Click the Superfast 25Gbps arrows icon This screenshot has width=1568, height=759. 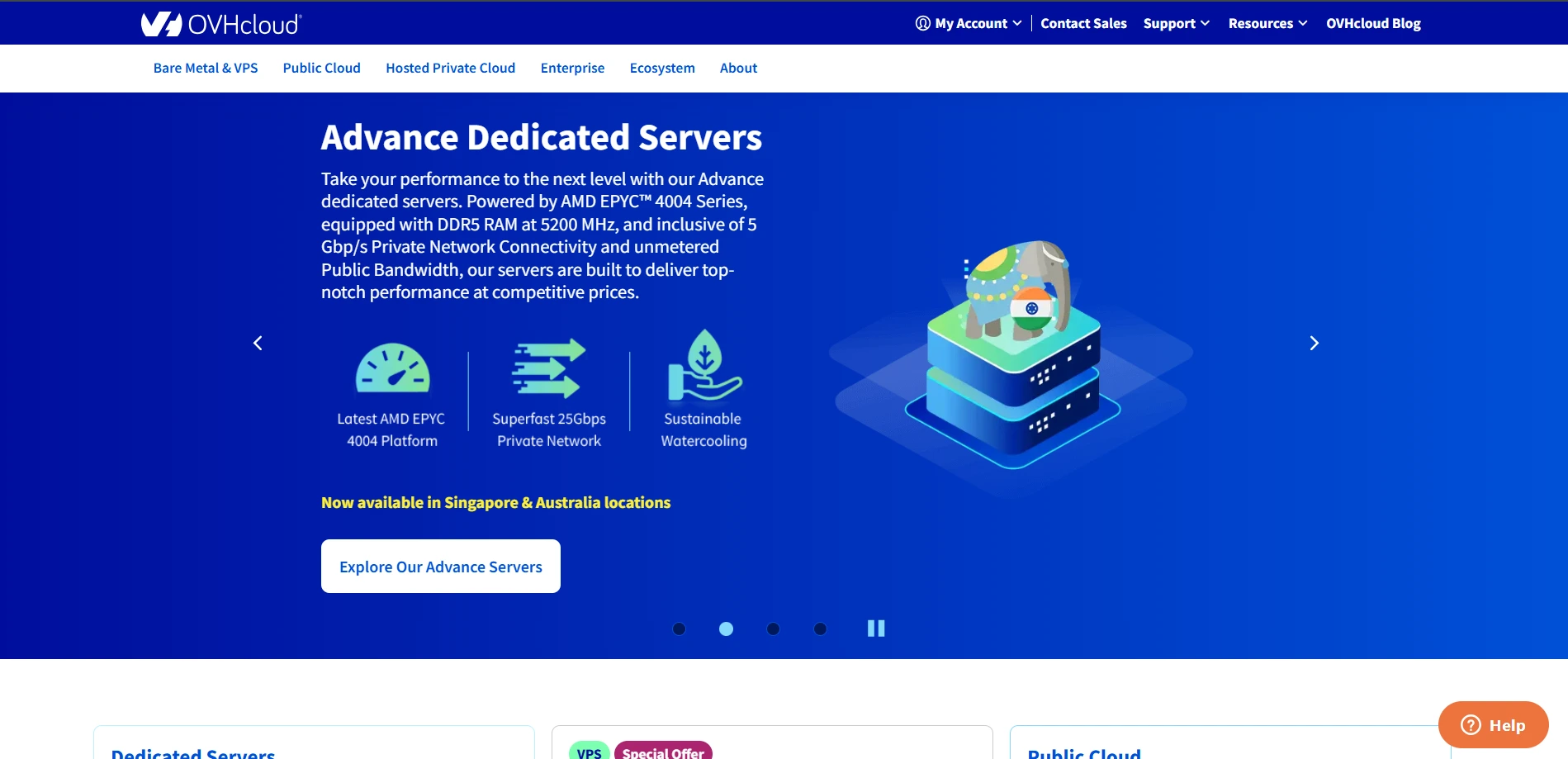click(549, 368)
